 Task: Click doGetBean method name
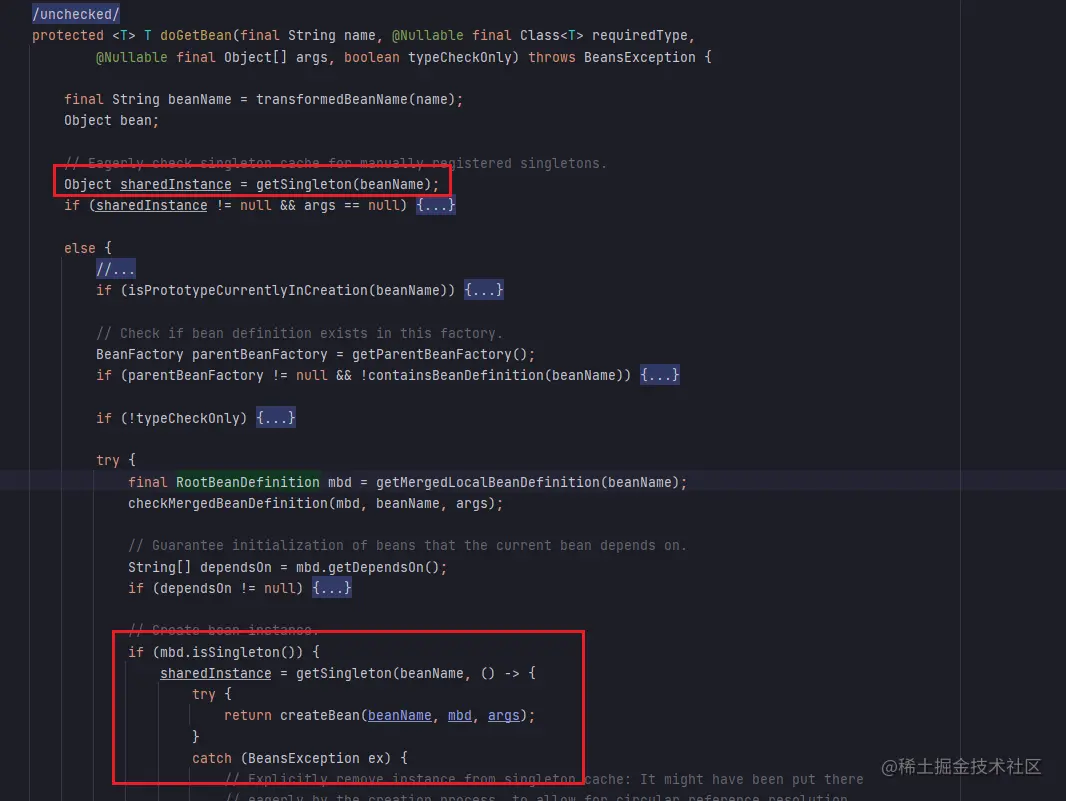coord(196,35)
